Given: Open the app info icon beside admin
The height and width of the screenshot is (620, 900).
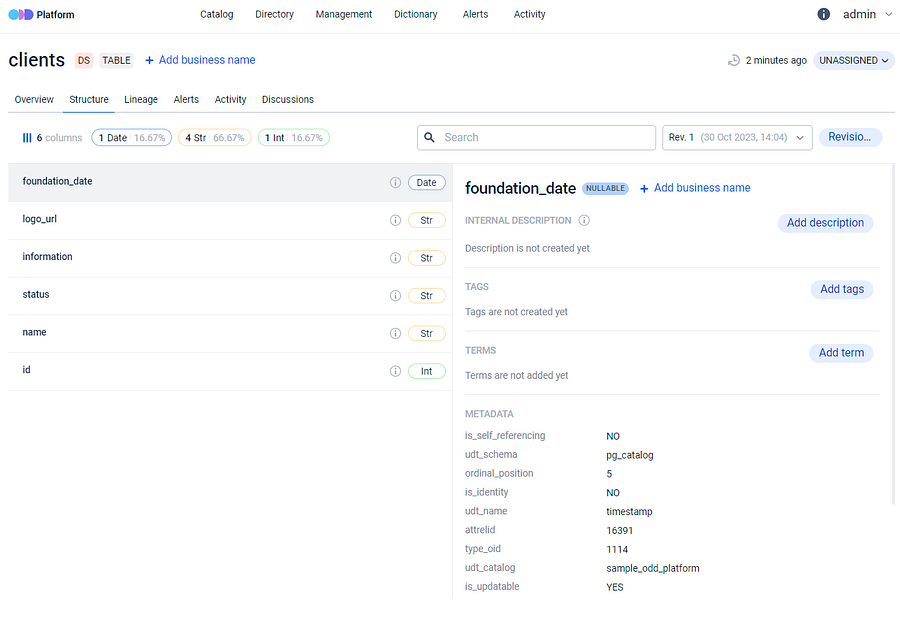Looking at the screenshot, I should 824,15.
